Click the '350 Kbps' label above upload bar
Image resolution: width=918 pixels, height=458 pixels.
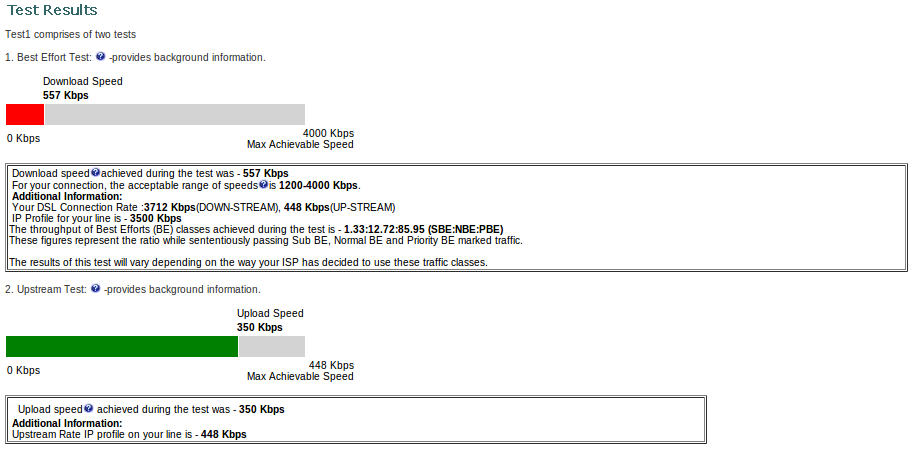(x=260, y=327)
